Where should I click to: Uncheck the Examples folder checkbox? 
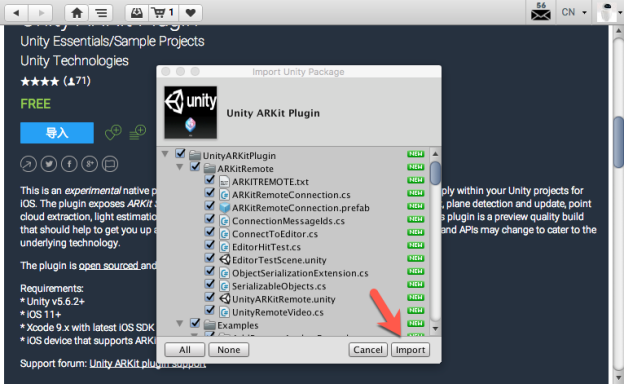pyautogui.click(x=195, y=323)
